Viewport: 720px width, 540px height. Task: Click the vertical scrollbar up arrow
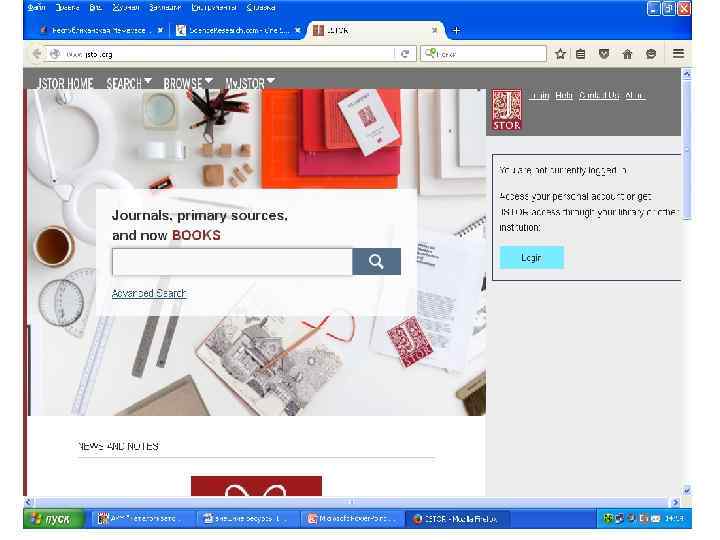coord(686,73)
